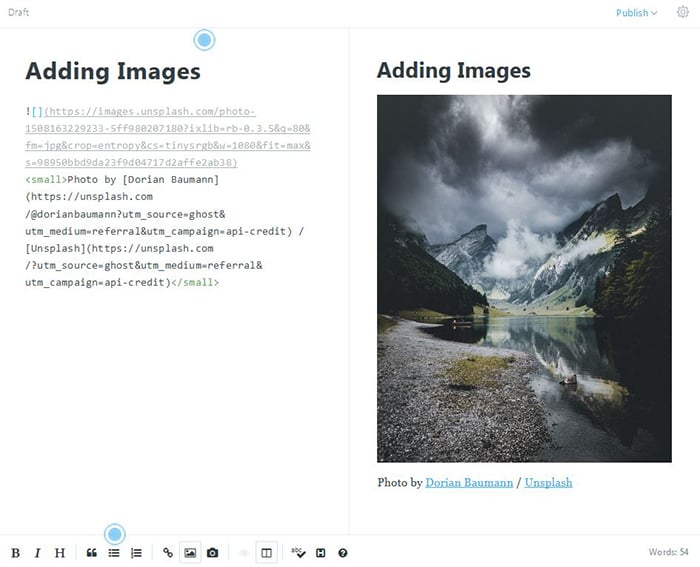Click the mountain lake photo preview
Viewport: 700px width, 567px height.
pyautogui.click(x=524, y=278)
